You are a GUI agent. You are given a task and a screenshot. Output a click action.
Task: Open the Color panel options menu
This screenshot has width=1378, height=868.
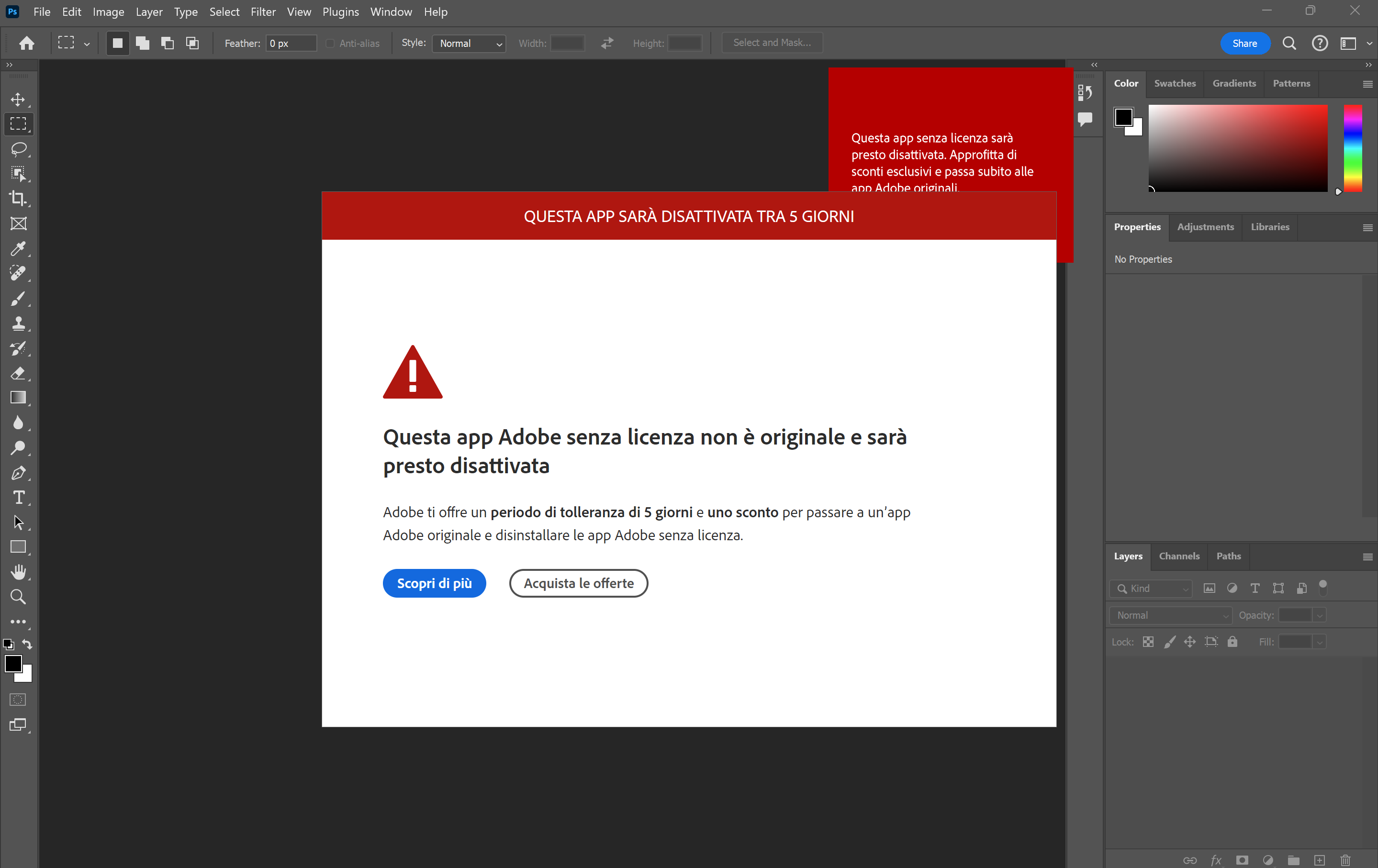click(1367, 84)
